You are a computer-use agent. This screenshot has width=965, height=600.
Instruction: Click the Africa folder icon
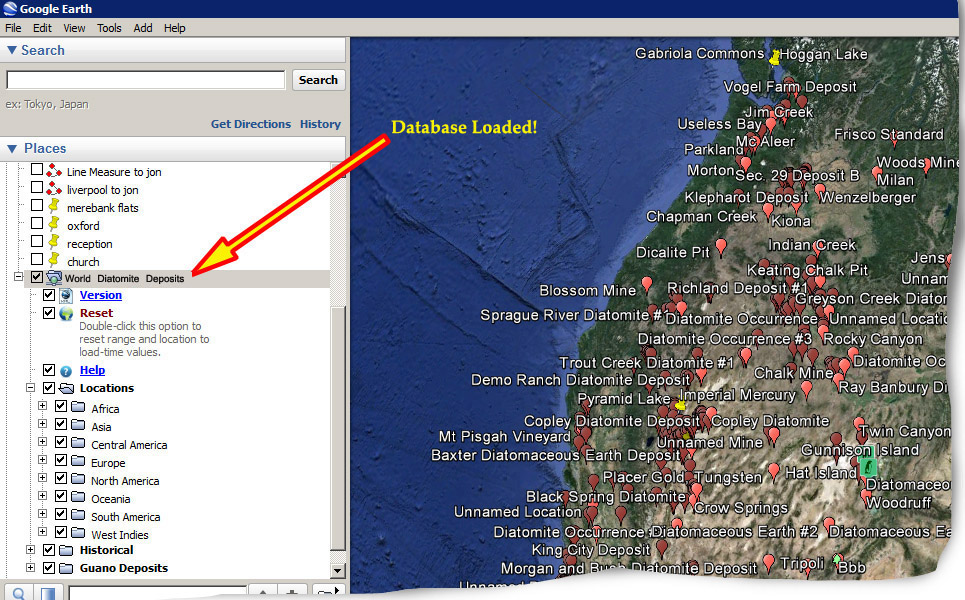tap(78, 407)
